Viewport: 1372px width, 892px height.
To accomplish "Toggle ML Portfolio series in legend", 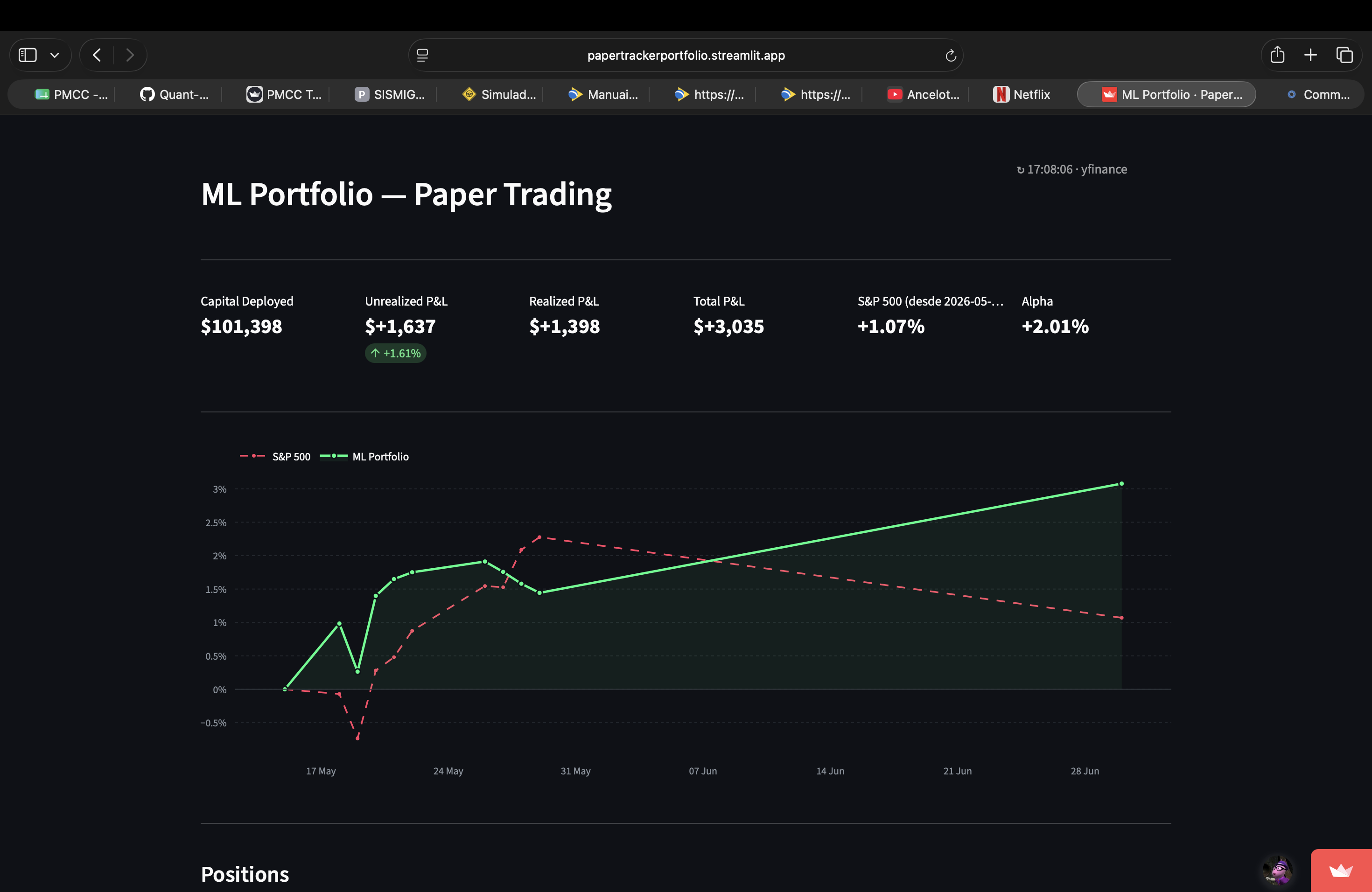I will coord(364,456).
